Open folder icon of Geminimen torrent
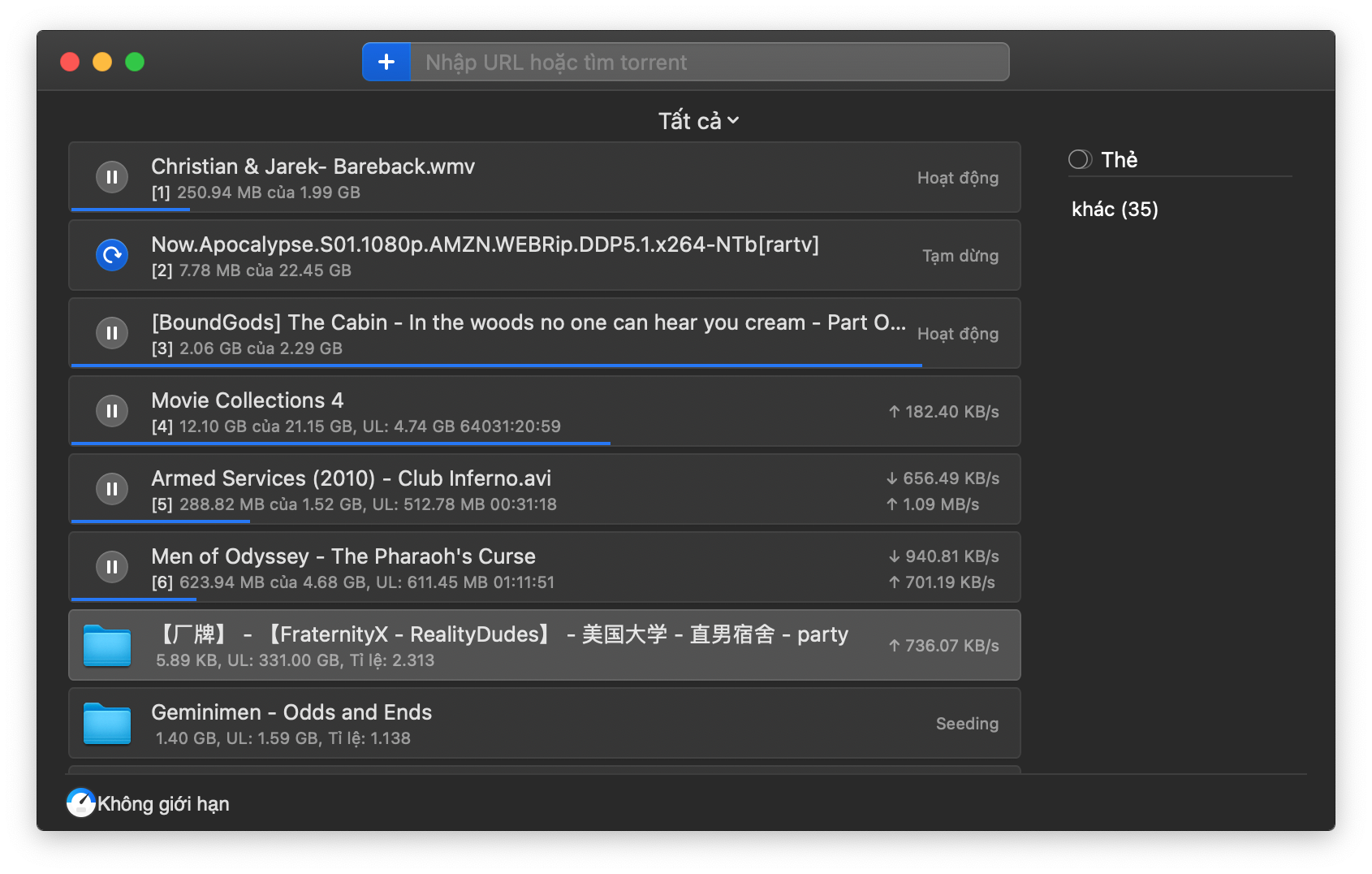This screenshot has width=1372, height=874. (x=107, y=724)
